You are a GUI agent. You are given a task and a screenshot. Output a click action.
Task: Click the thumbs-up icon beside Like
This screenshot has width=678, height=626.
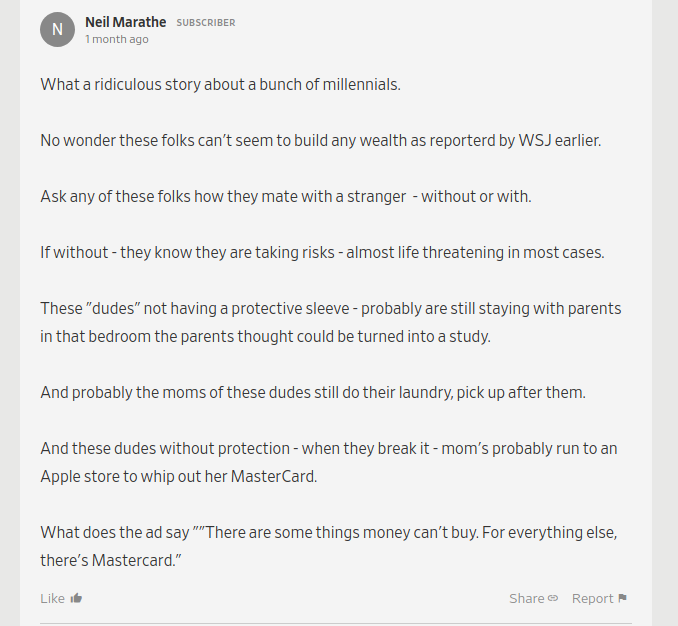click(x=76, y=598)
